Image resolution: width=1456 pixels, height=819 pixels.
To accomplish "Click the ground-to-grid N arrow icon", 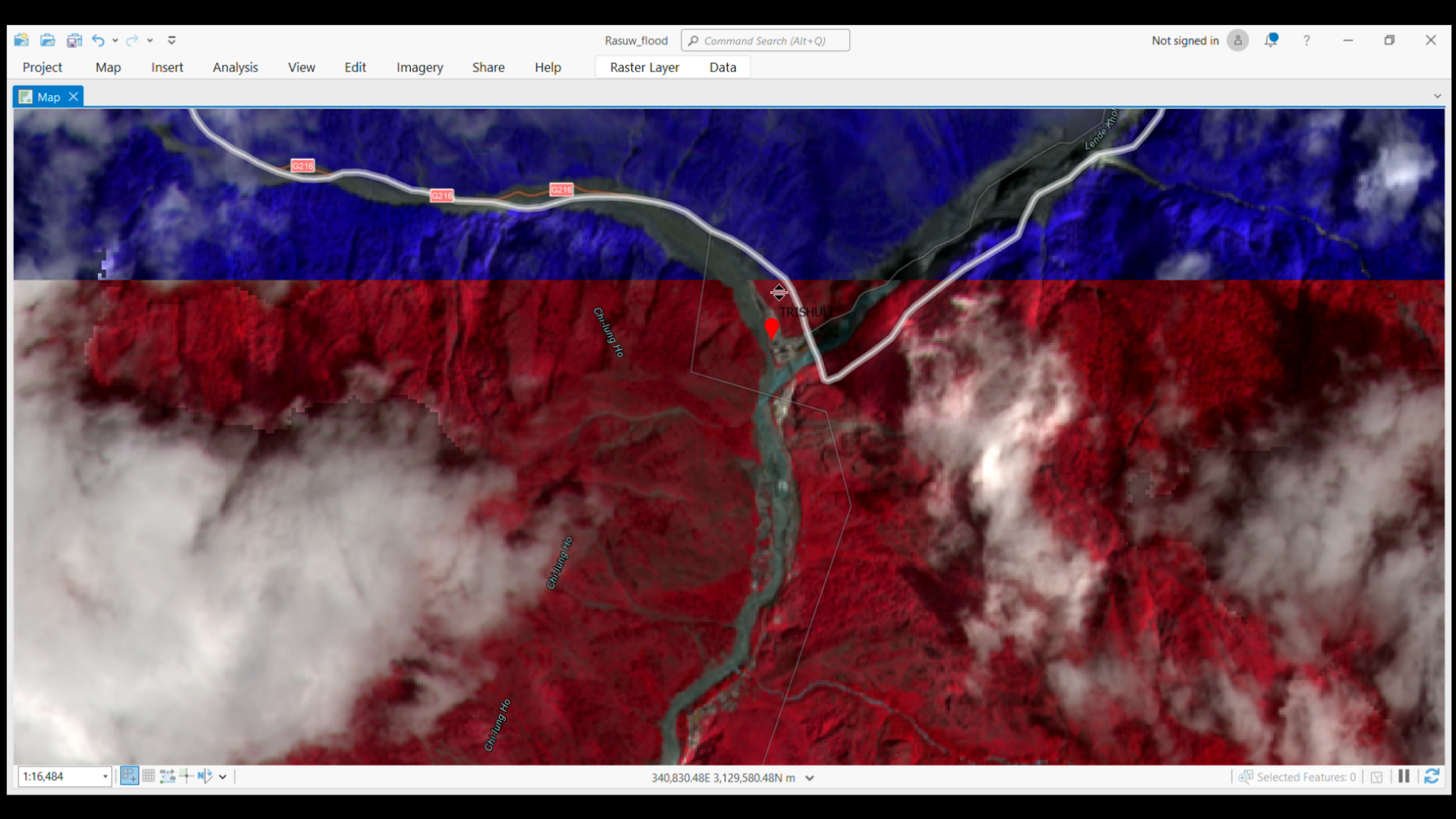I will click(204, 776).
